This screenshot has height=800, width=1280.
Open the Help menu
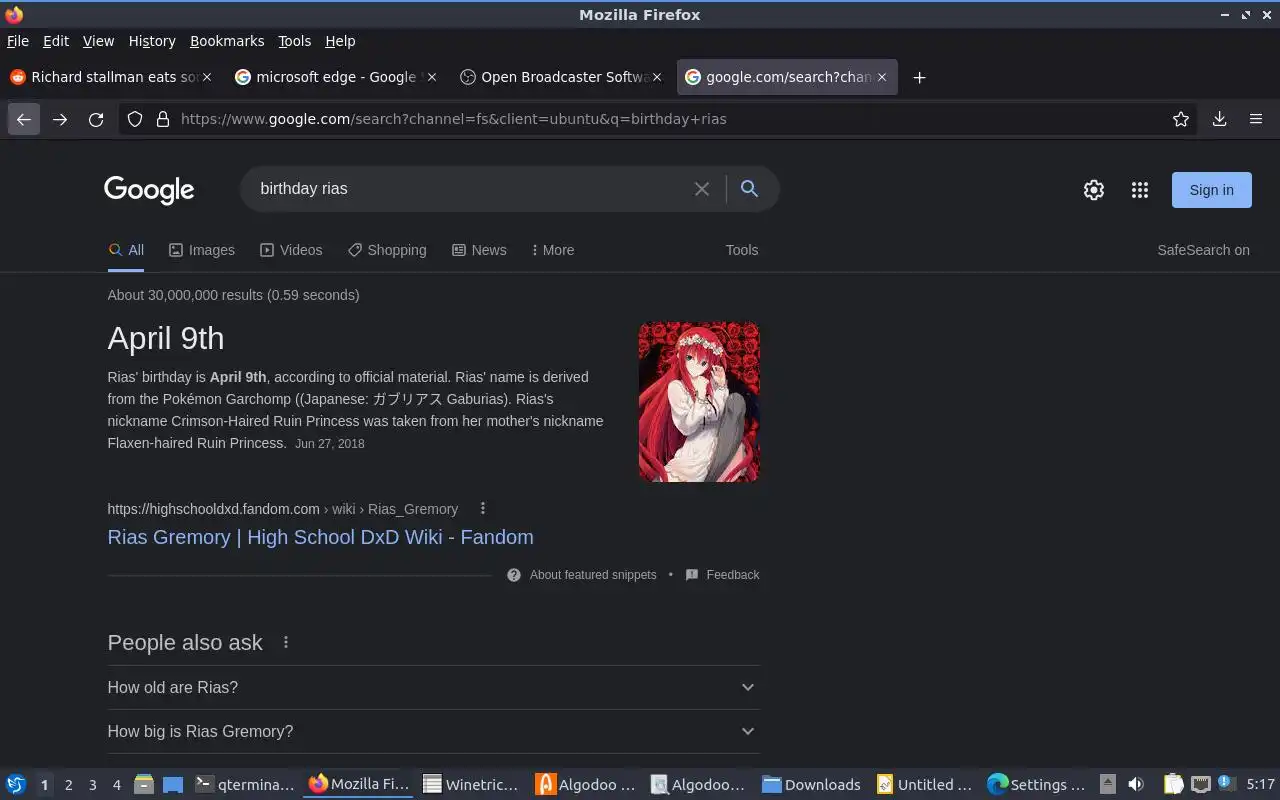[340, 41]
